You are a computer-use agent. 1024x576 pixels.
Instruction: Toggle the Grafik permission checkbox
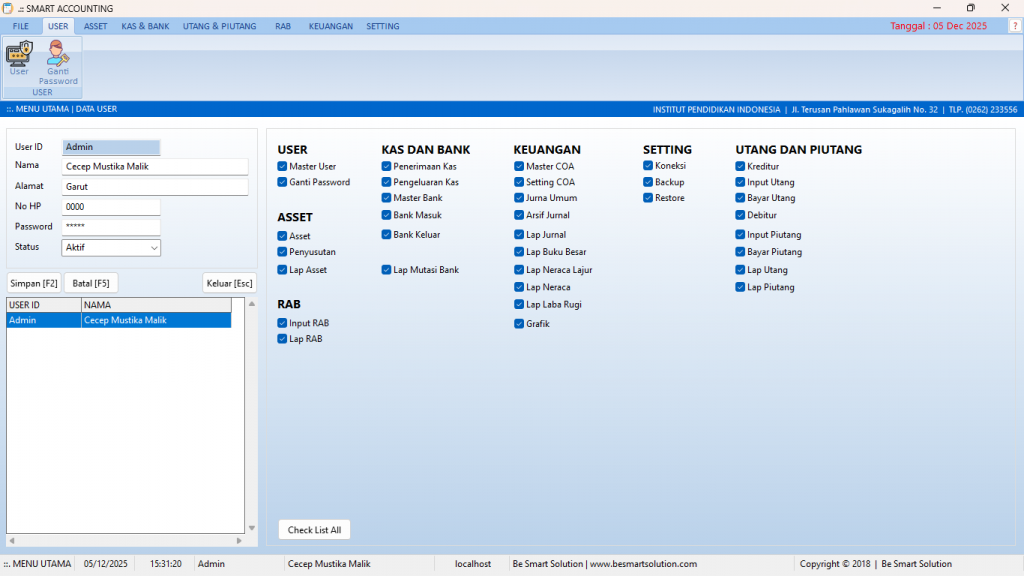tap(521, 323)
